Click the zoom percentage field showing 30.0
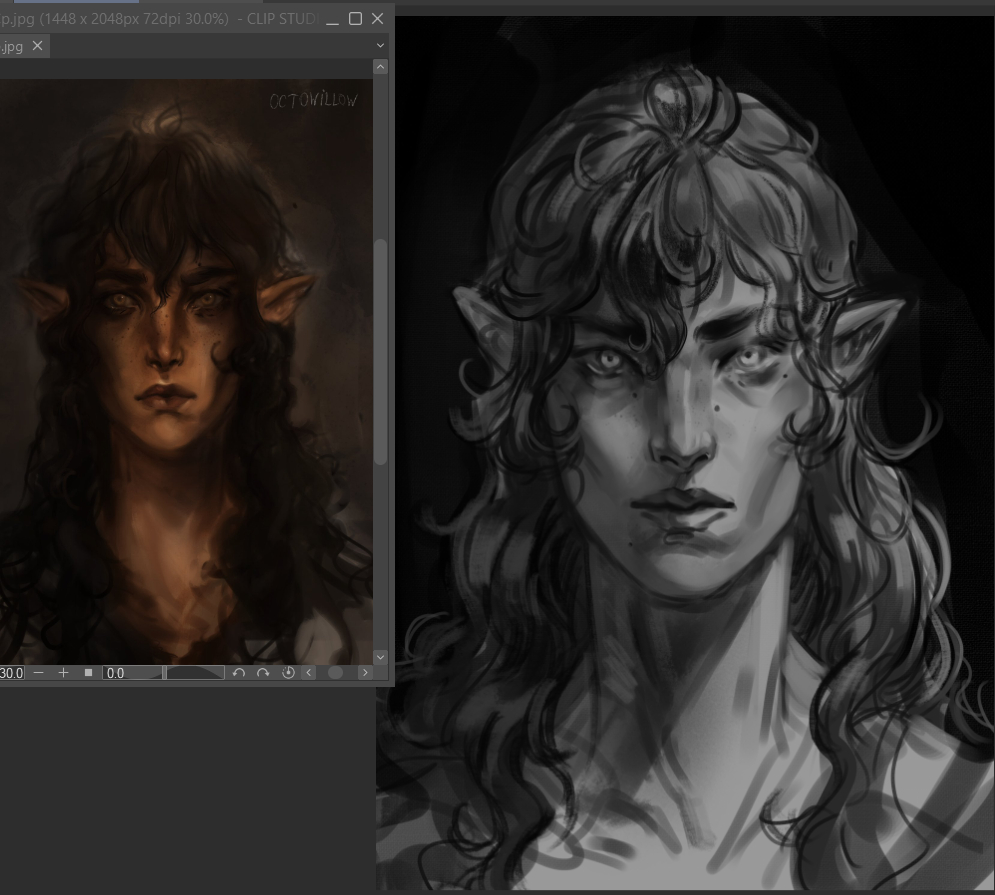The width and height of the screenshot is (995, 895). click(11, 673)
